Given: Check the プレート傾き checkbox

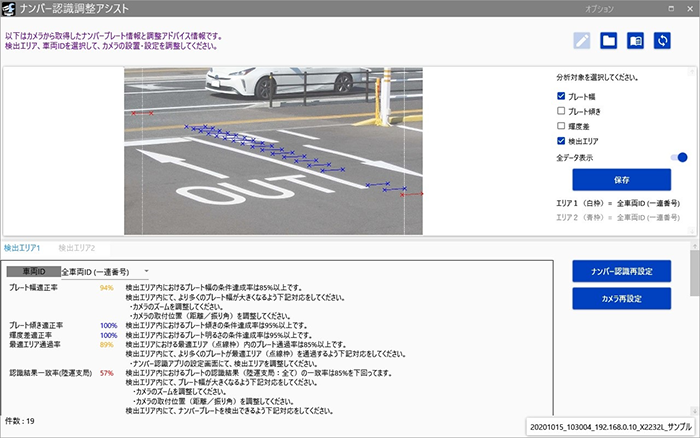Looking at the screenshot, I should click(562, 111).
